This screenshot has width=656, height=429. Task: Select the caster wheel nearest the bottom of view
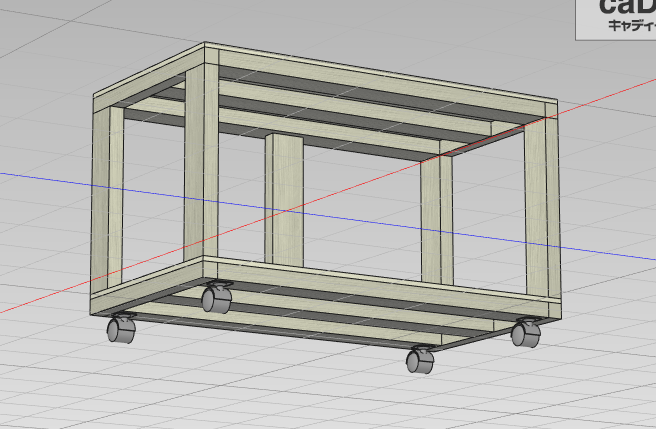420,360
